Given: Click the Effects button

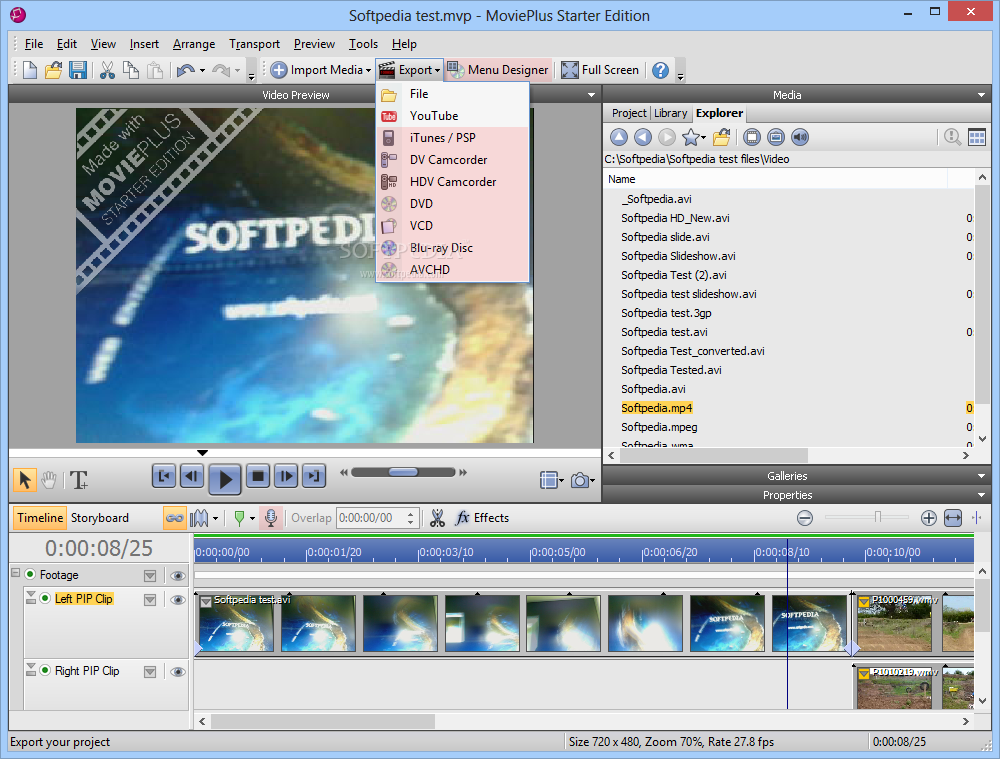Looking at the screenshot, I should pos(482,518).
